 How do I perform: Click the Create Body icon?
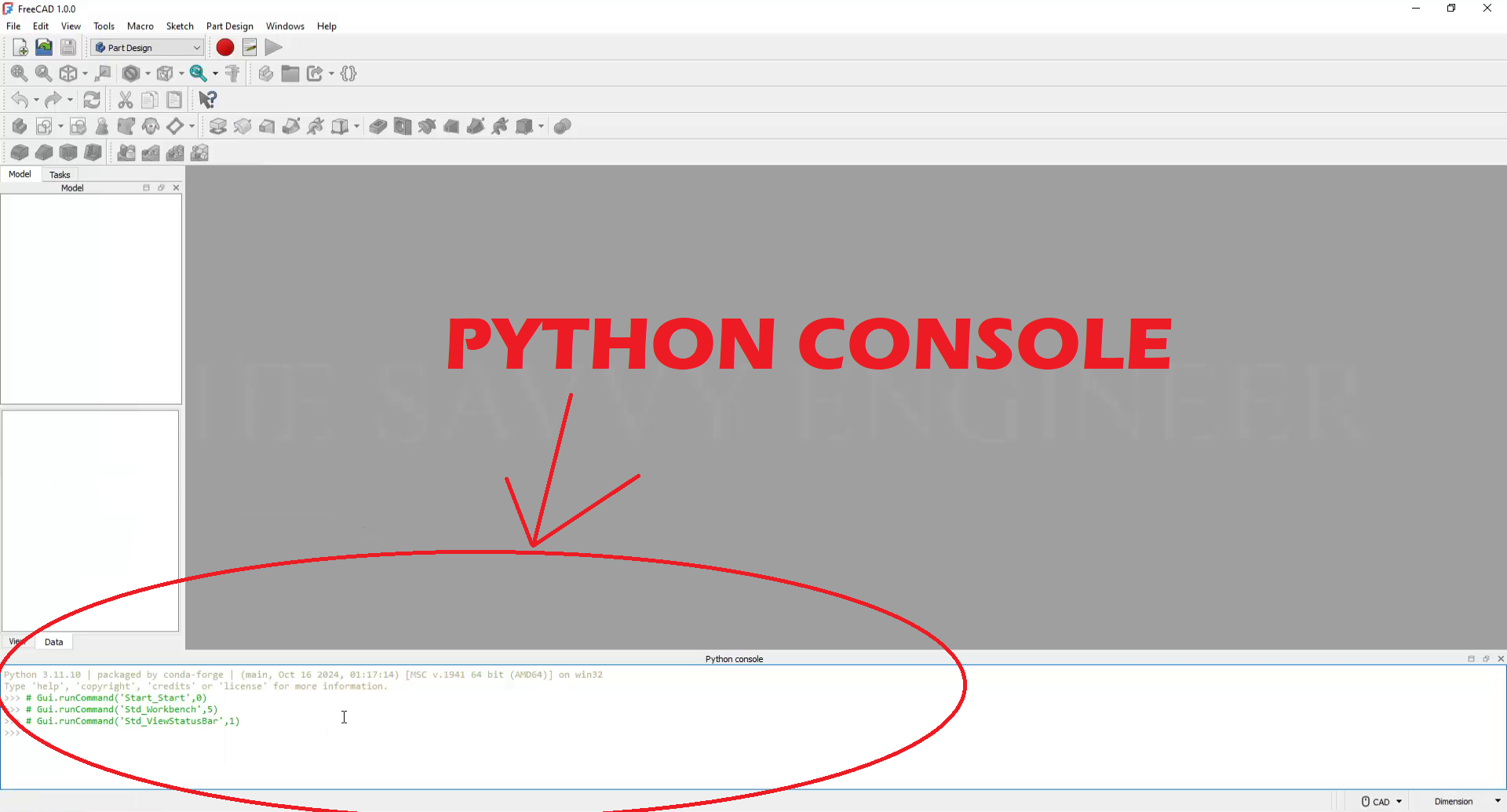coord(19,126)
